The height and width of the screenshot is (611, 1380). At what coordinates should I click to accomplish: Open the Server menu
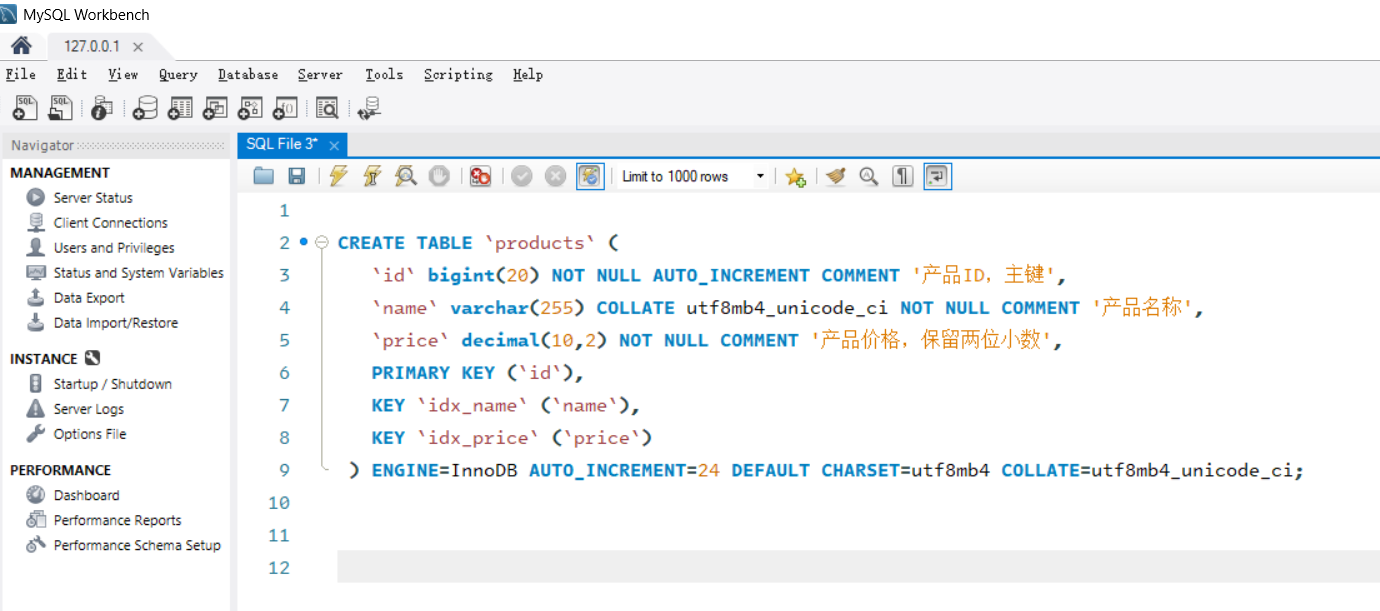[320, 75]
